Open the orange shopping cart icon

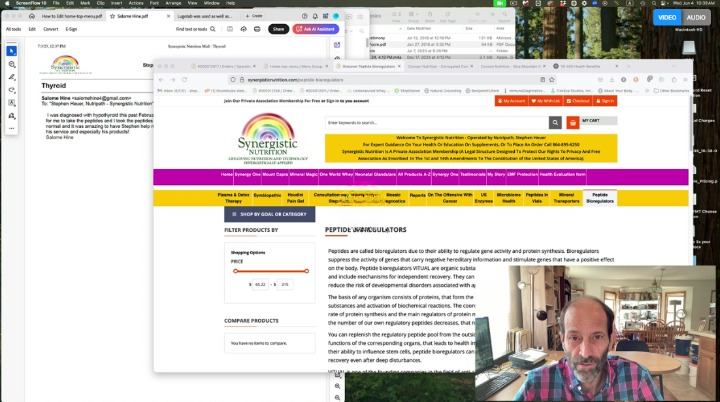[x=573, y=123]
